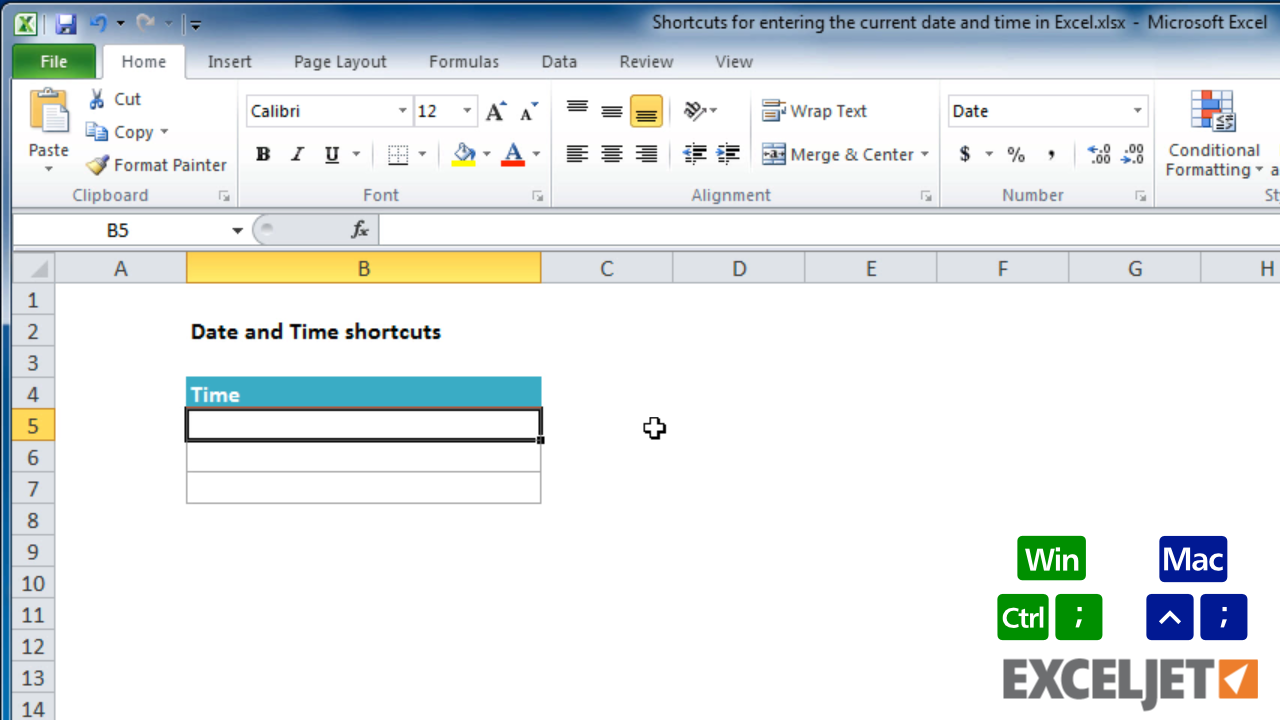Expand the Paste options arrow
This screenshot has height=720, width=1280.
coord(48,169)
